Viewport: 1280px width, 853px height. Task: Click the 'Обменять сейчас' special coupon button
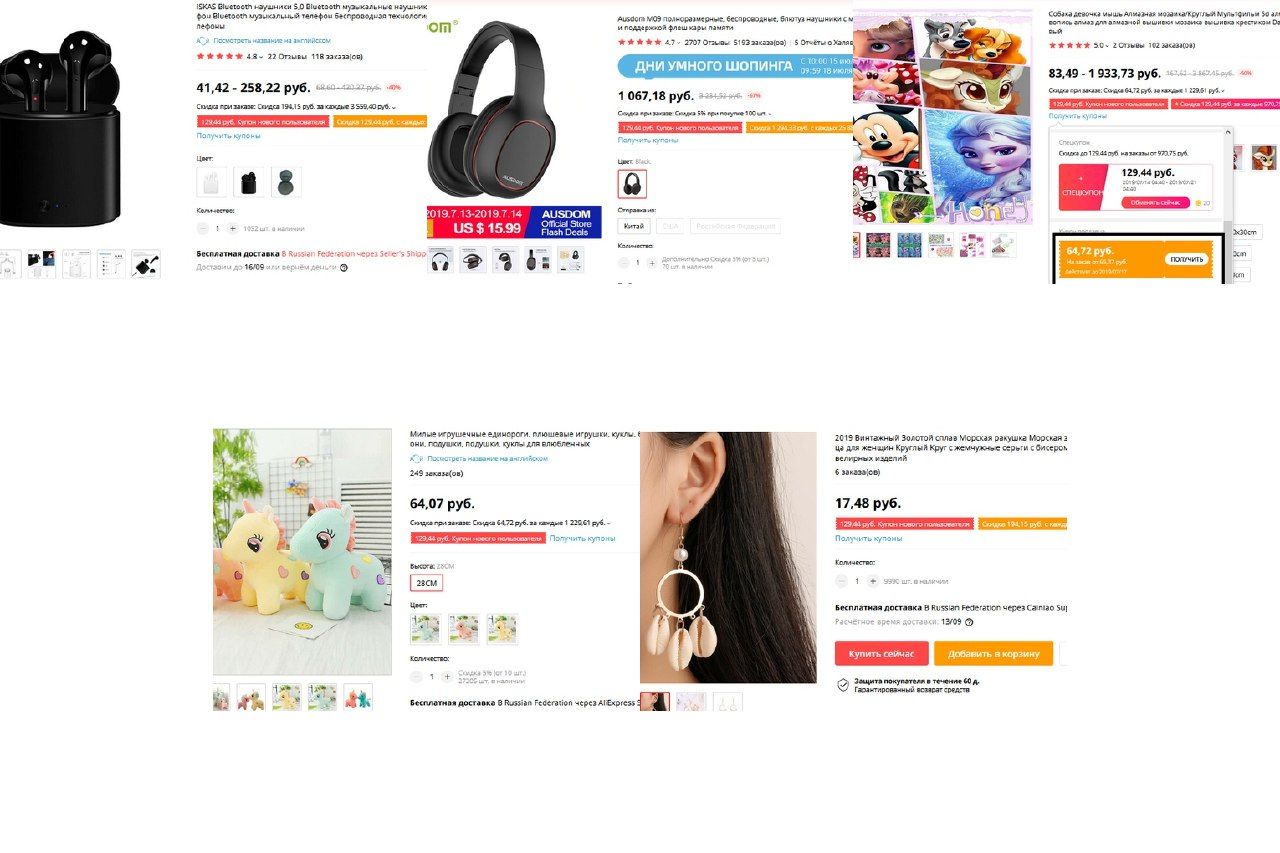pyautogui.click(x=1156, y=202)
